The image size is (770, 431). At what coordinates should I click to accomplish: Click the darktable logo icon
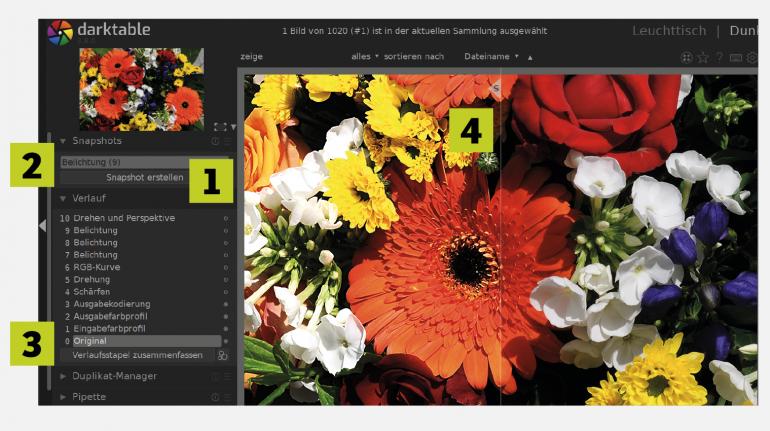pos(60,33)
